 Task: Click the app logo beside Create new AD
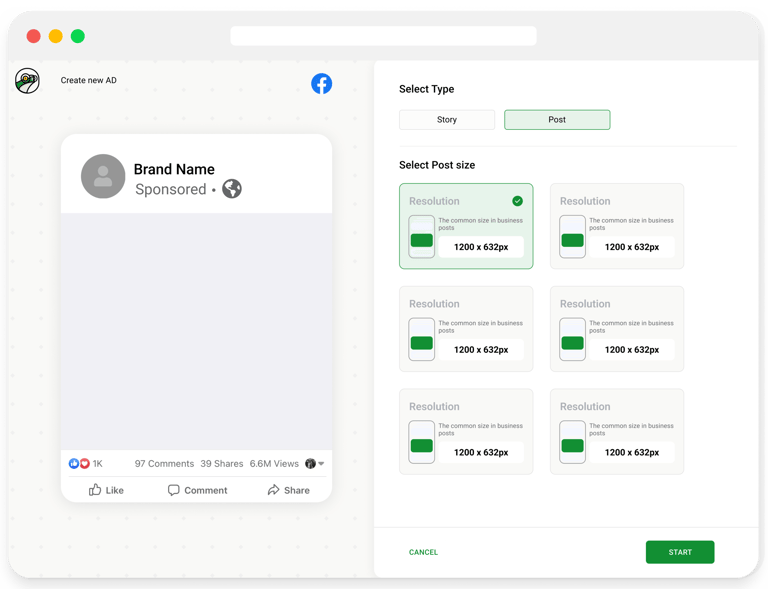(27, 81)
